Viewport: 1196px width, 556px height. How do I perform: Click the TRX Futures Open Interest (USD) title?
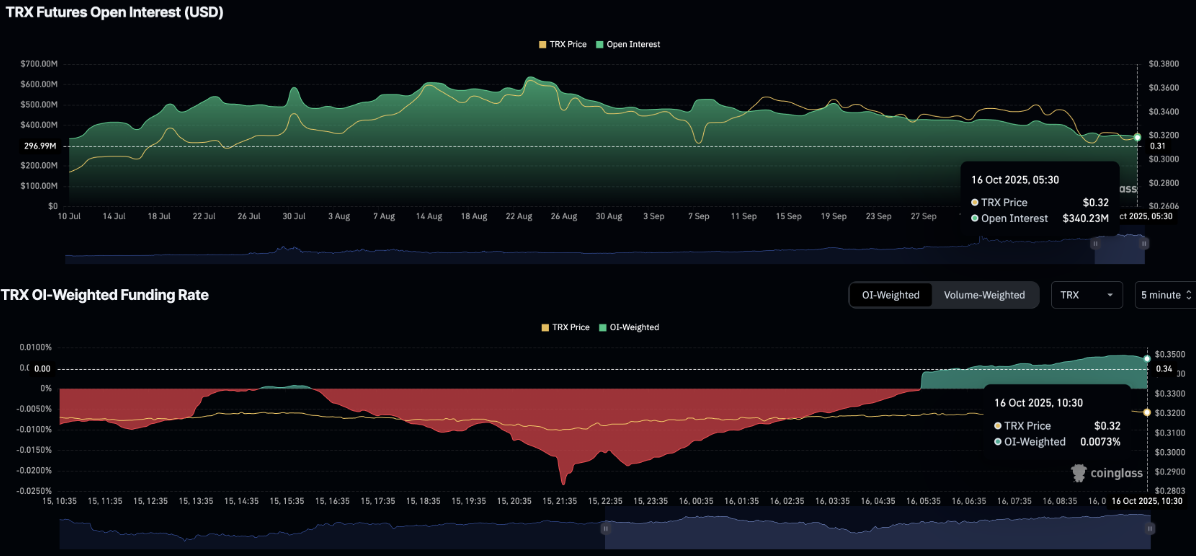(x=112, y=13)
